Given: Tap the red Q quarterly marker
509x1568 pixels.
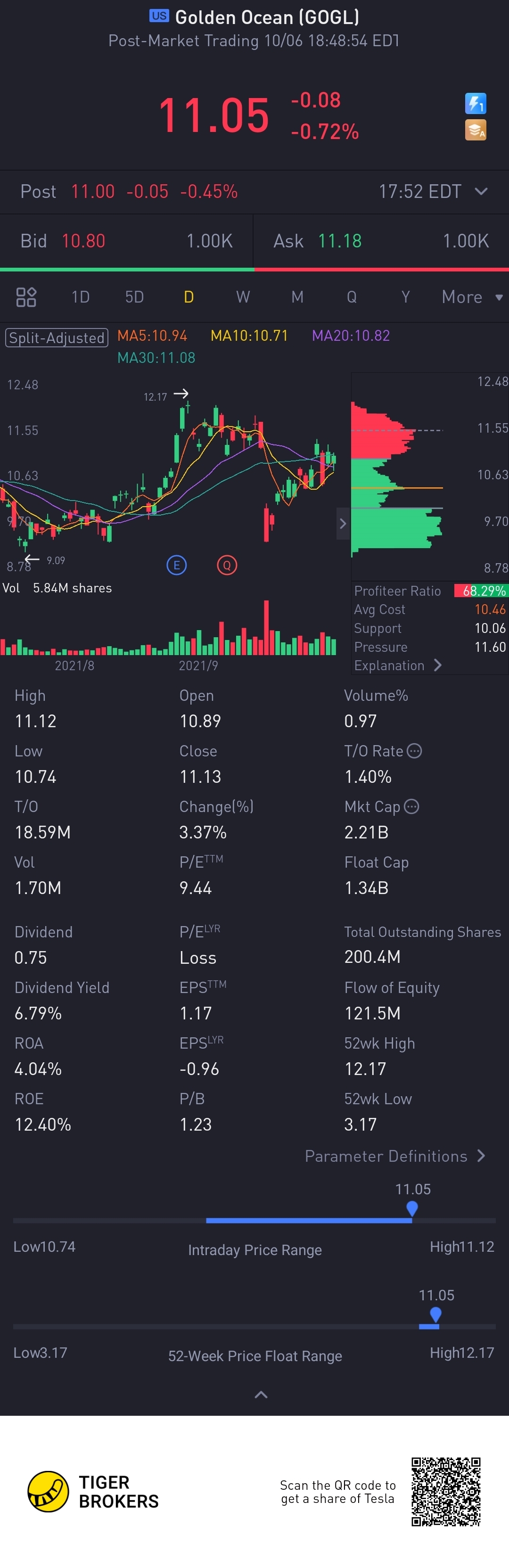Looking at the screenshot, I should (227, 565).
